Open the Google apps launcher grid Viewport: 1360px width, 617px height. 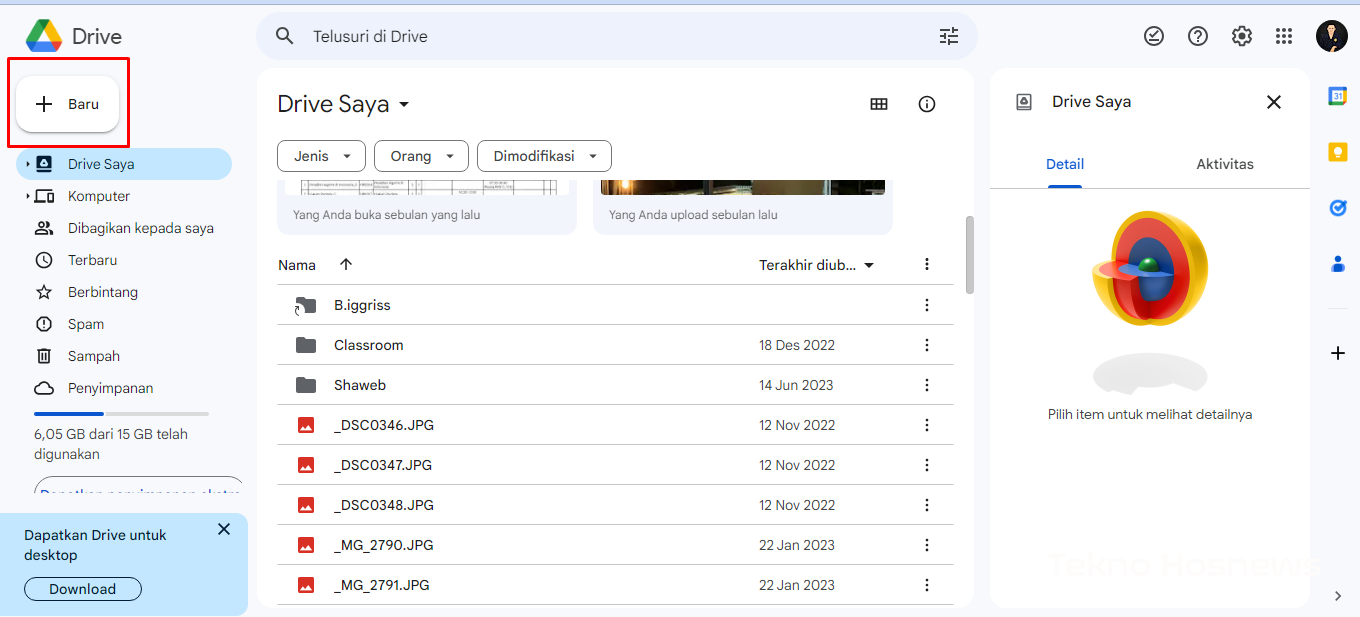click(1284, 35)
